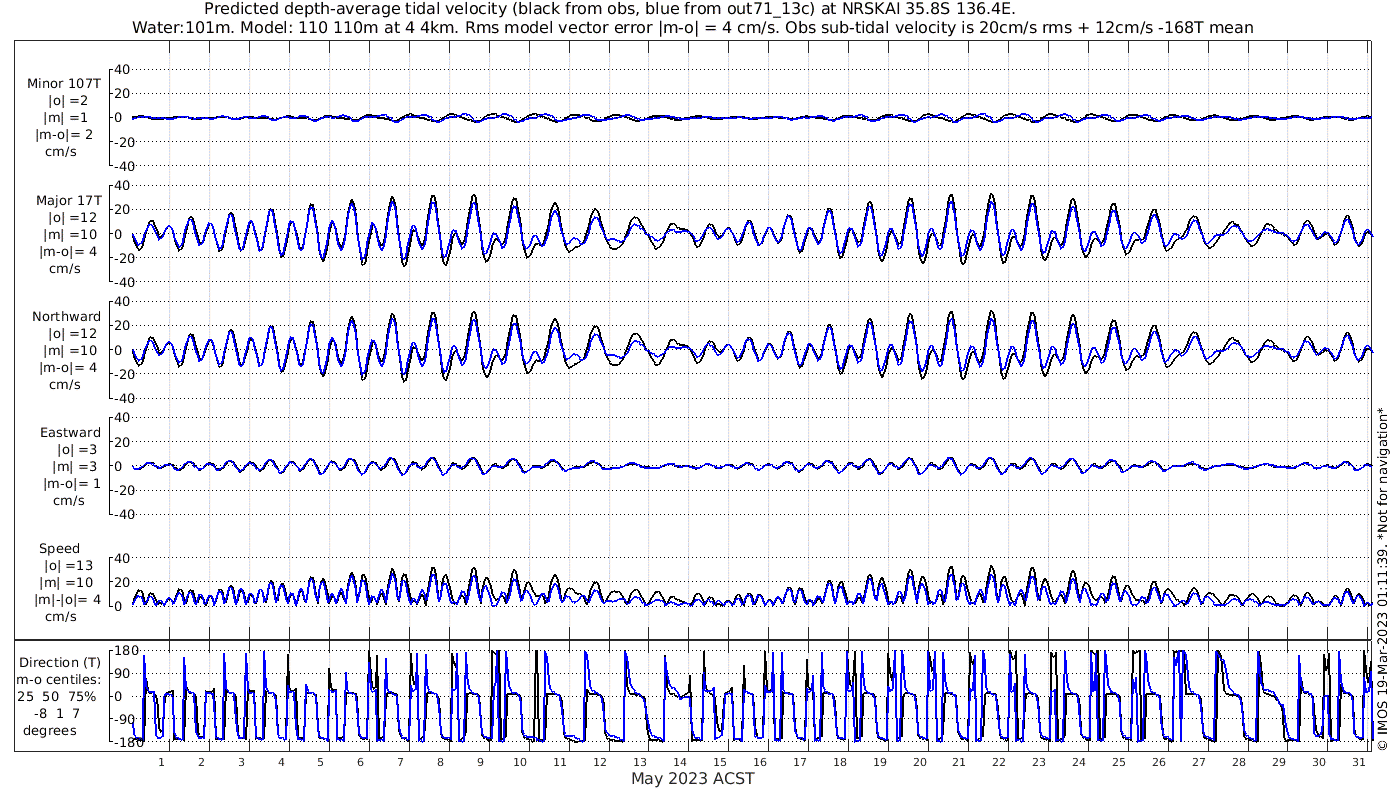Screen dimensions: 1400x800
Task: Click day 1 on the date axis
Action: point(162,762)
